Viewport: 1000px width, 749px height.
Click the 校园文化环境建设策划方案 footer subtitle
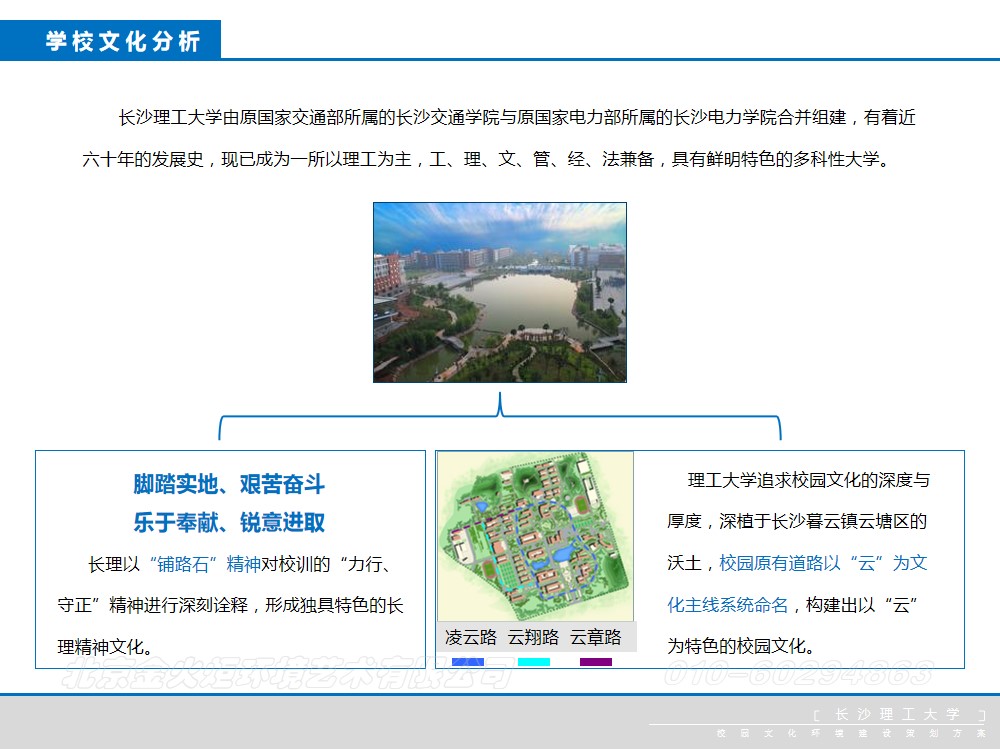point(850,734)
